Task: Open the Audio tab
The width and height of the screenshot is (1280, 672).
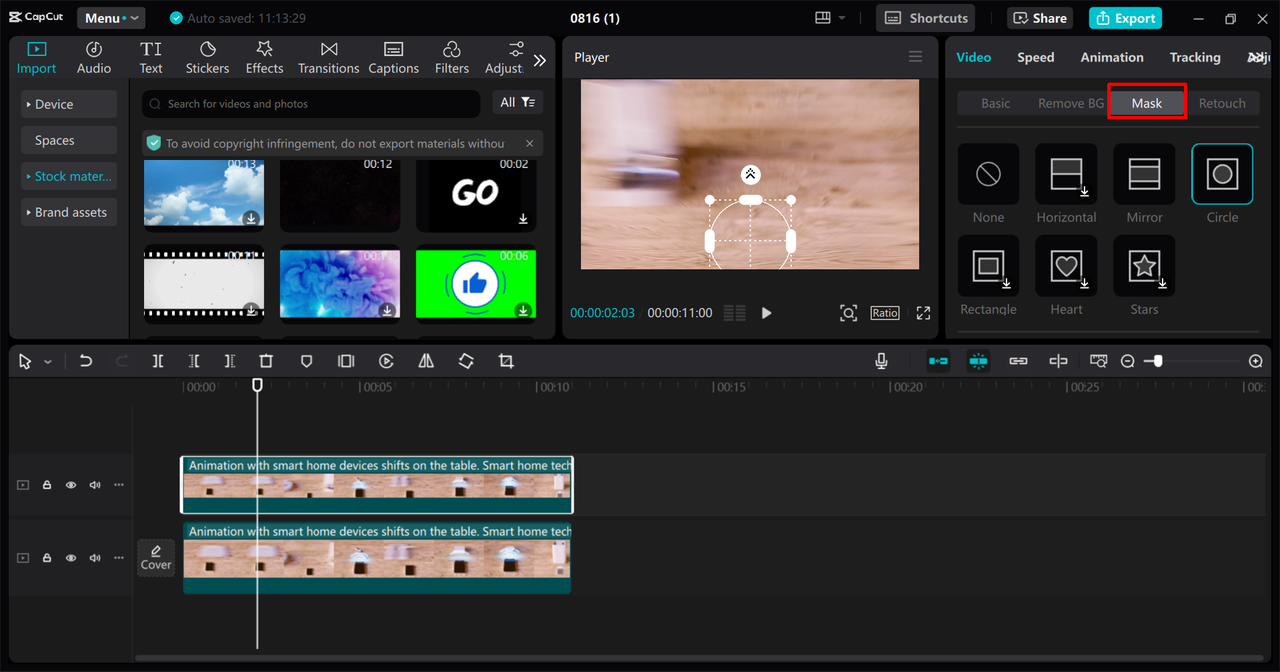Action: tap(94, 58)
